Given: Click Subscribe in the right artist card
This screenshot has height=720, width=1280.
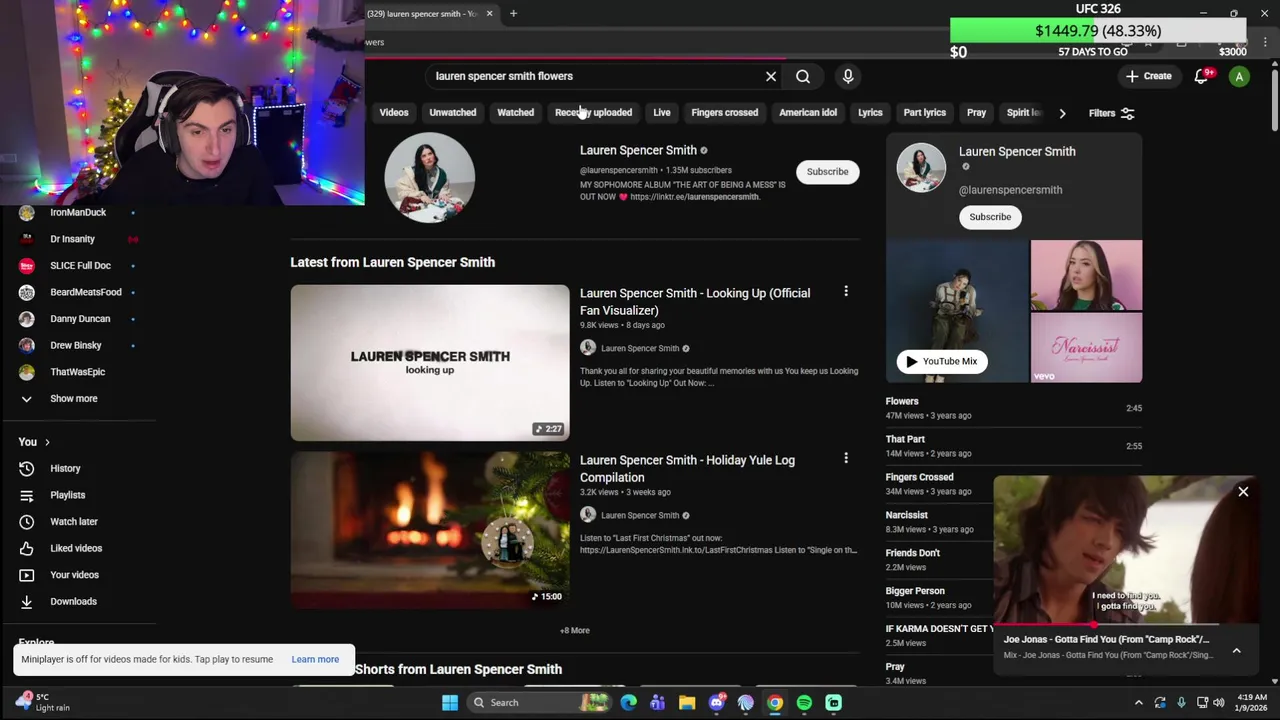Looking at the screenshot, I should pyautogui.click(x=990, y=216).
